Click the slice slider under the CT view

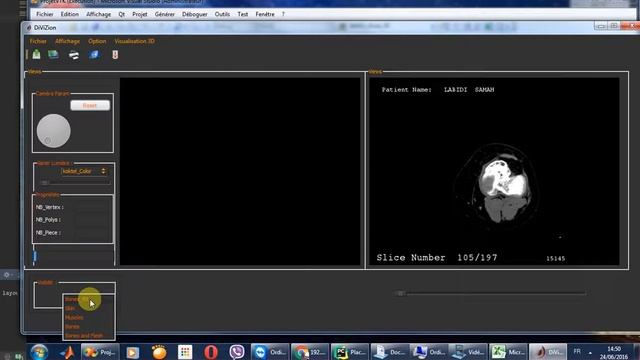(490, 293)
